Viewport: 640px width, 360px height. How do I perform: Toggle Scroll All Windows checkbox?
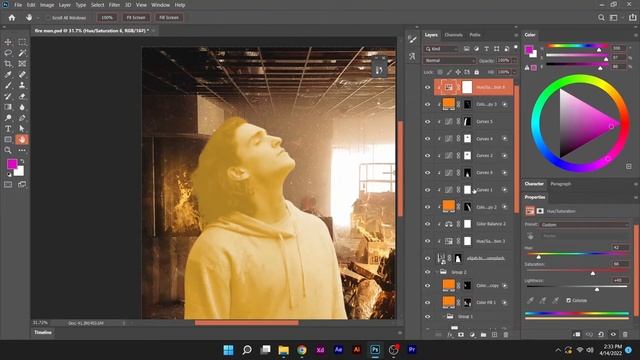click(48, 18)
